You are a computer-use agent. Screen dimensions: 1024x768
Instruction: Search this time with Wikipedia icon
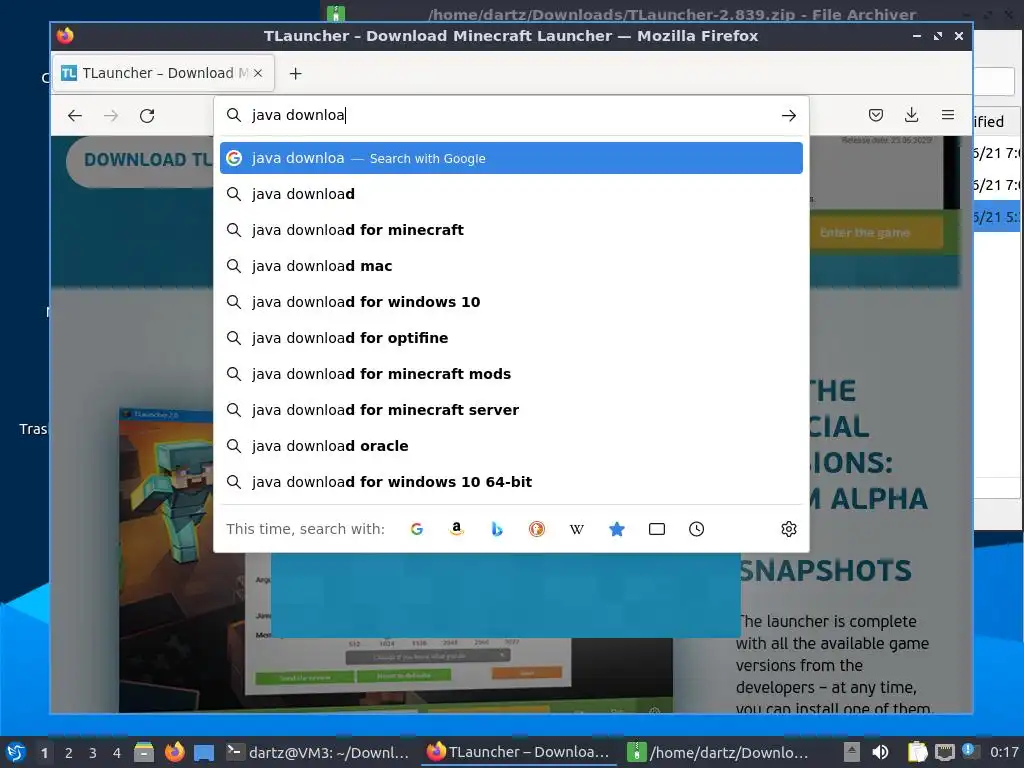click(577, 529)
